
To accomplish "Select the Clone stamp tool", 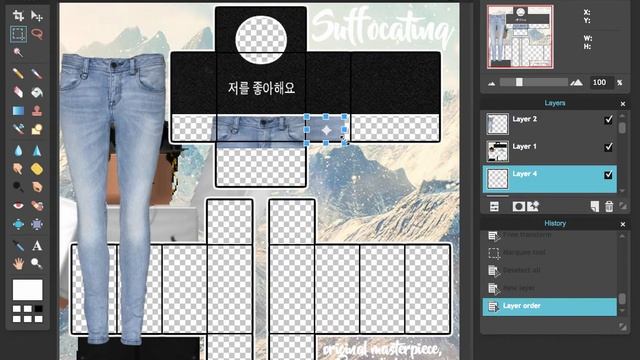I will point(37,110).
